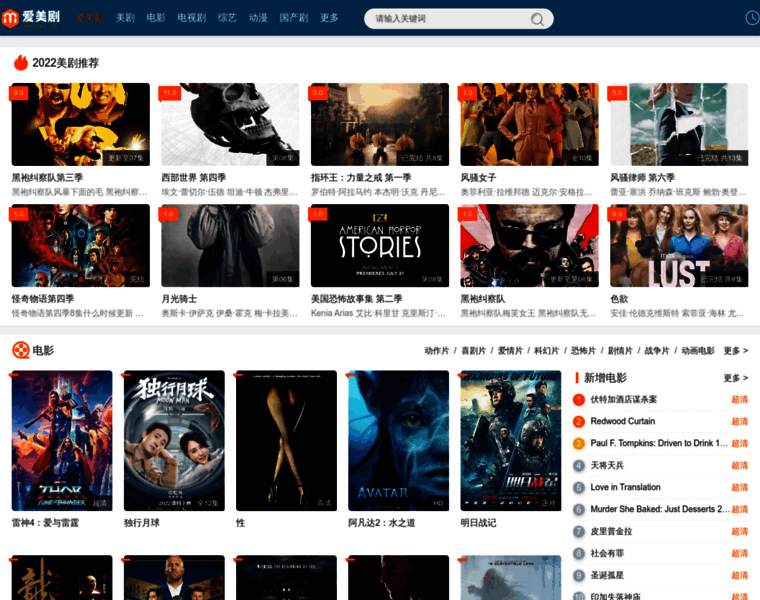Click the 9.0 rating badge on 黑袍纠察队第三季

18,93
